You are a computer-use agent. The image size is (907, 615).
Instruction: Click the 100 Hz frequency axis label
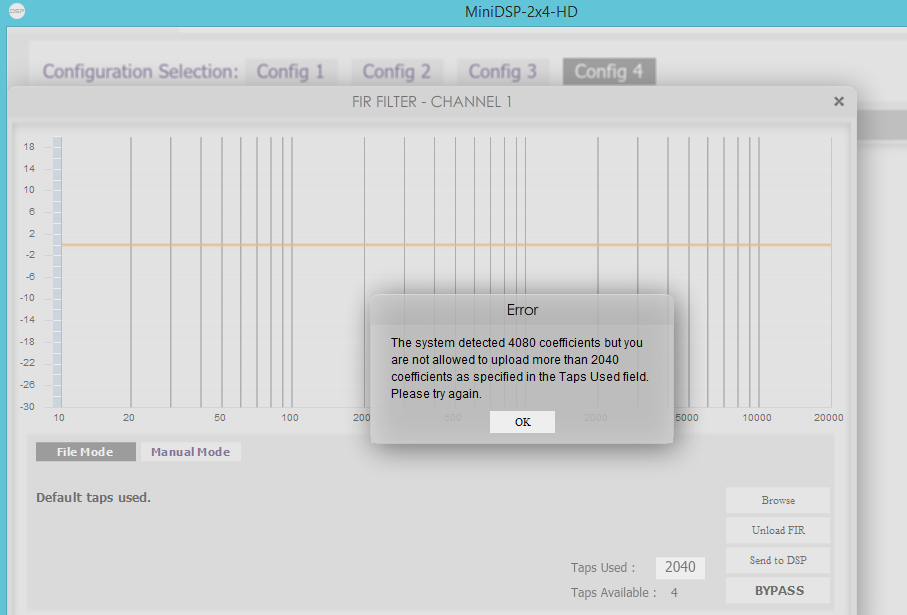click(x=290, y=418)
